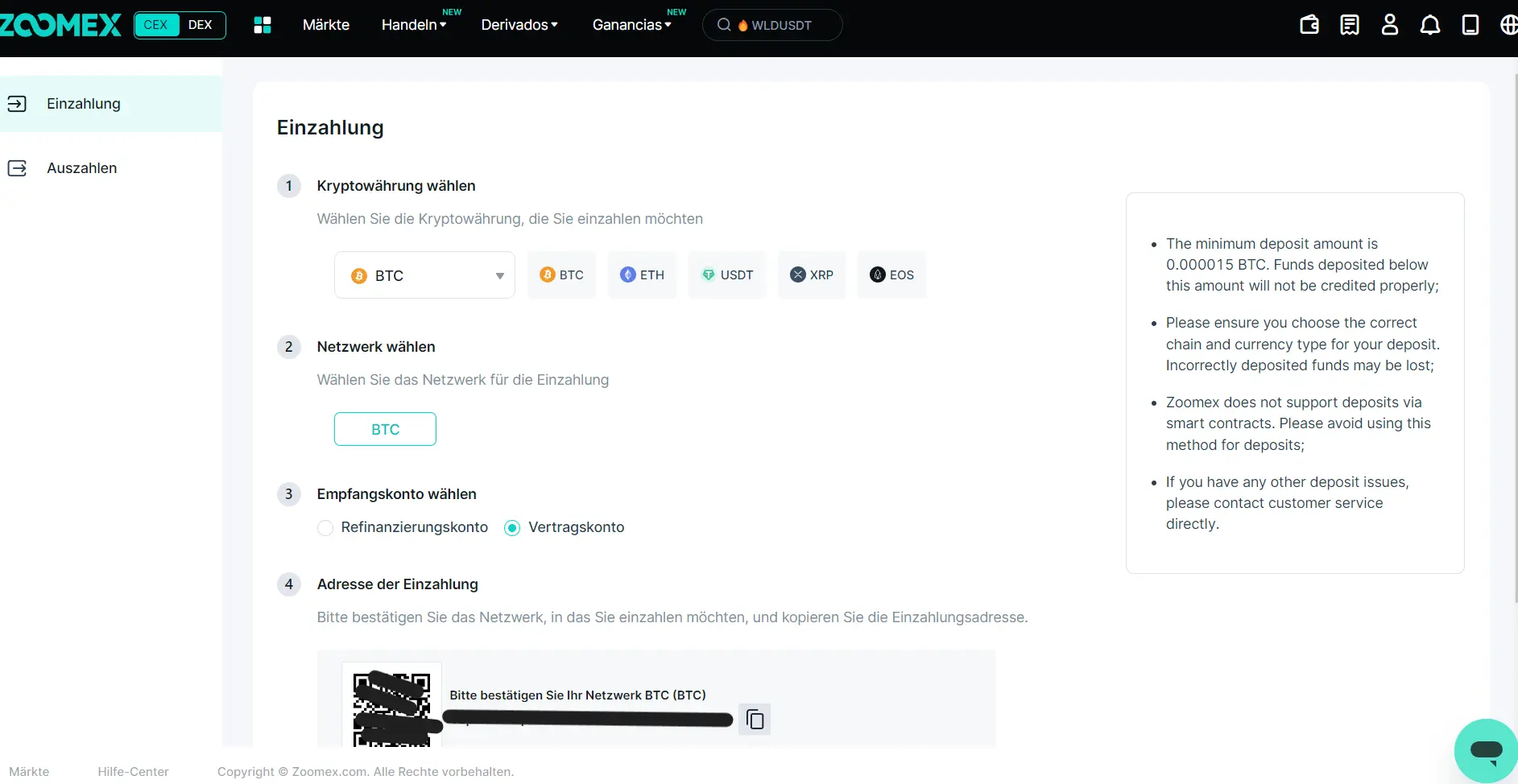
Task: Open the Märkte menu item in header
Action: click(x=326, y=25)
